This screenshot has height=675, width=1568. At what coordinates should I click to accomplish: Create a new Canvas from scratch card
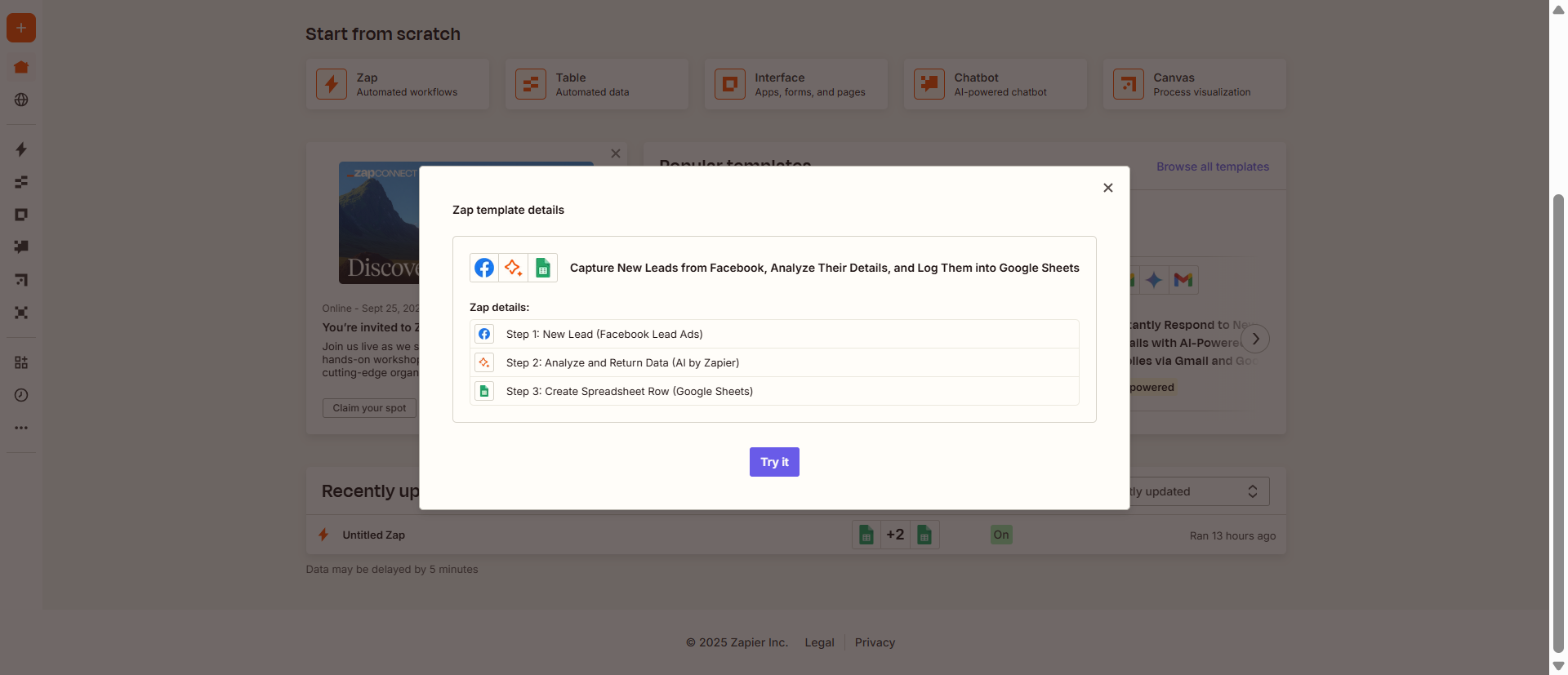(x=1195, y=84)
